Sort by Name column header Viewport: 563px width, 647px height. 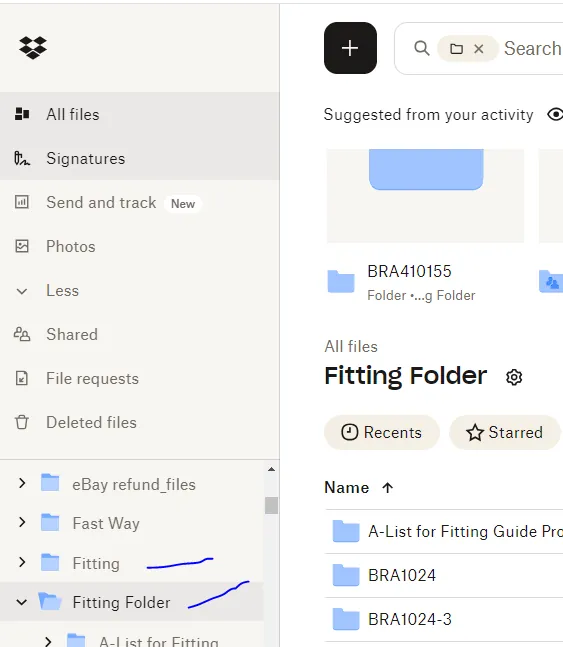(347, 488)
